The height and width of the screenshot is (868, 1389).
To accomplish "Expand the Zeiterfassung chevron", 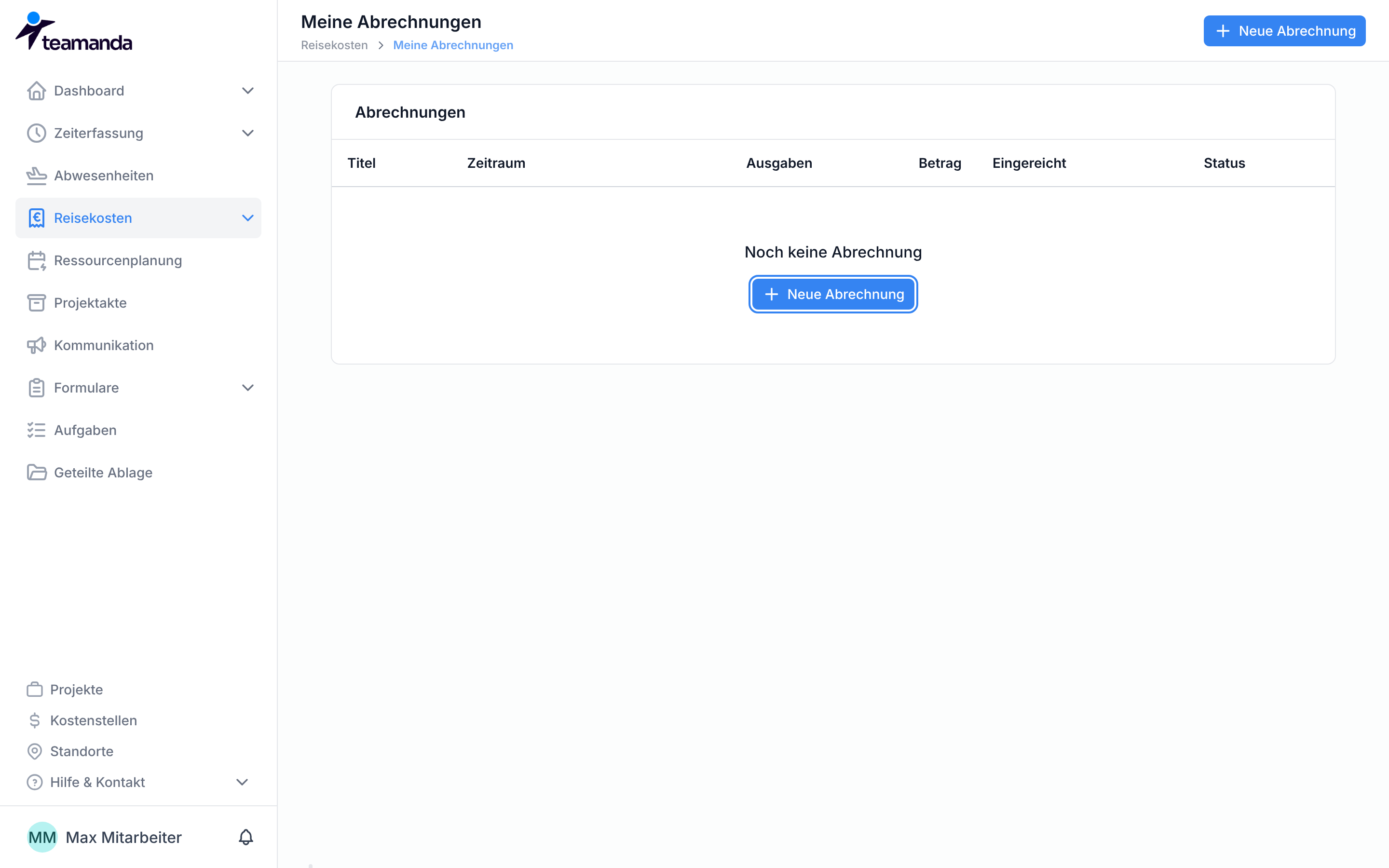I will pyautogui.click(x=248, y=133).
